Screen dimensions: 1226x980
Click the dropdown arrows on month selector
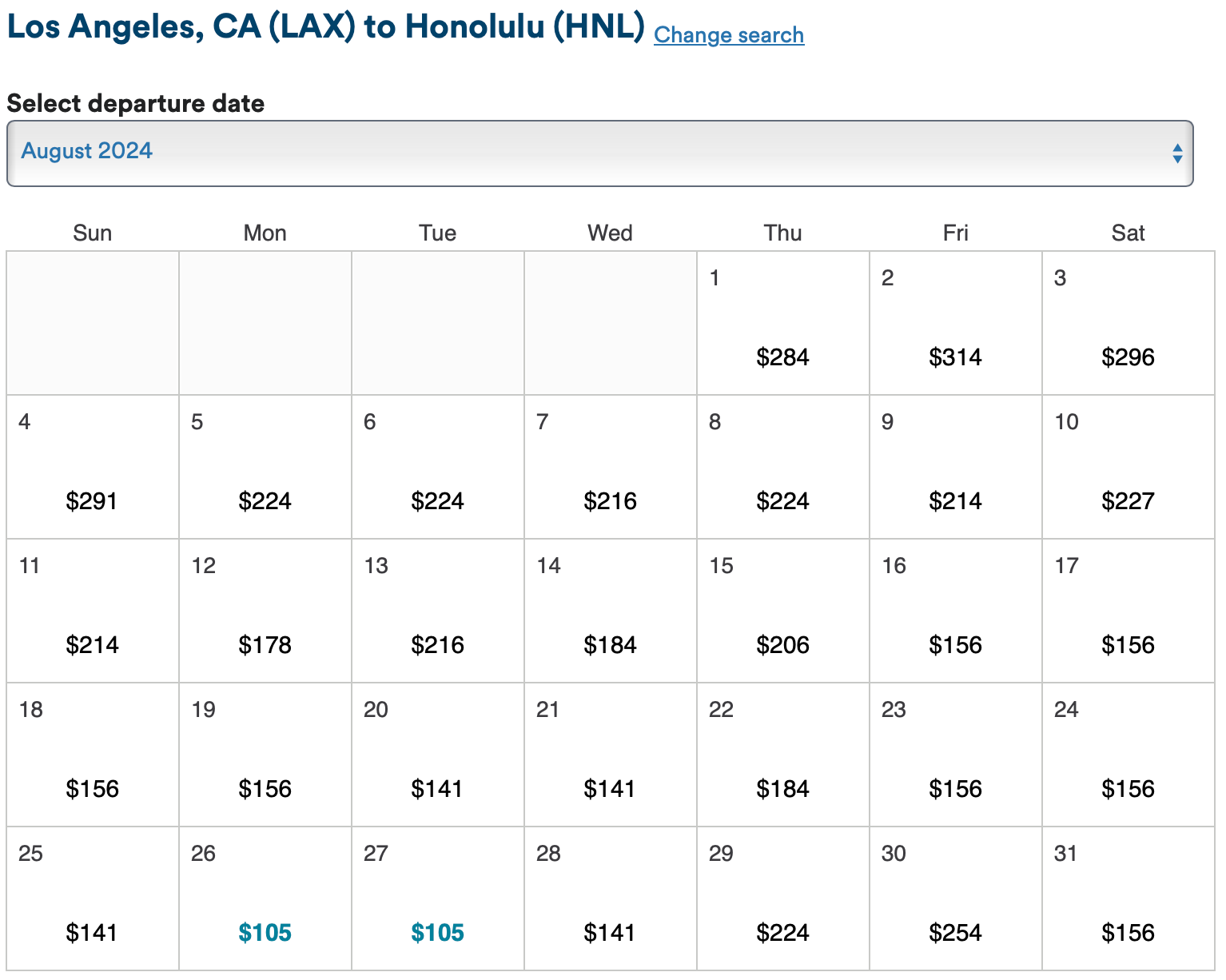coord(1176,153)
